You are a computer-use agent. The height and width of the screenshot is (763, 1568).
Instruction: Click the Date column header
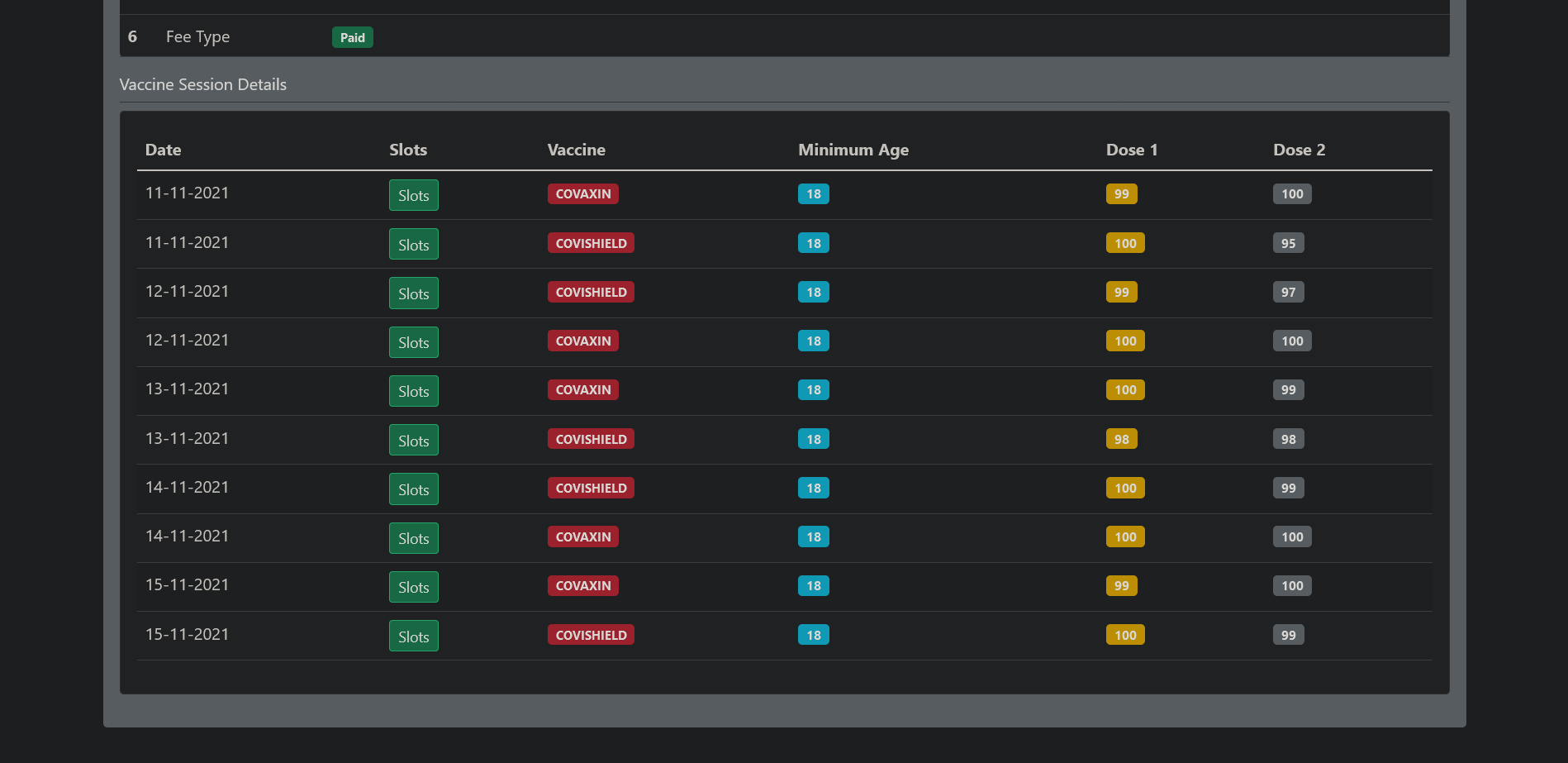point(164,150)
